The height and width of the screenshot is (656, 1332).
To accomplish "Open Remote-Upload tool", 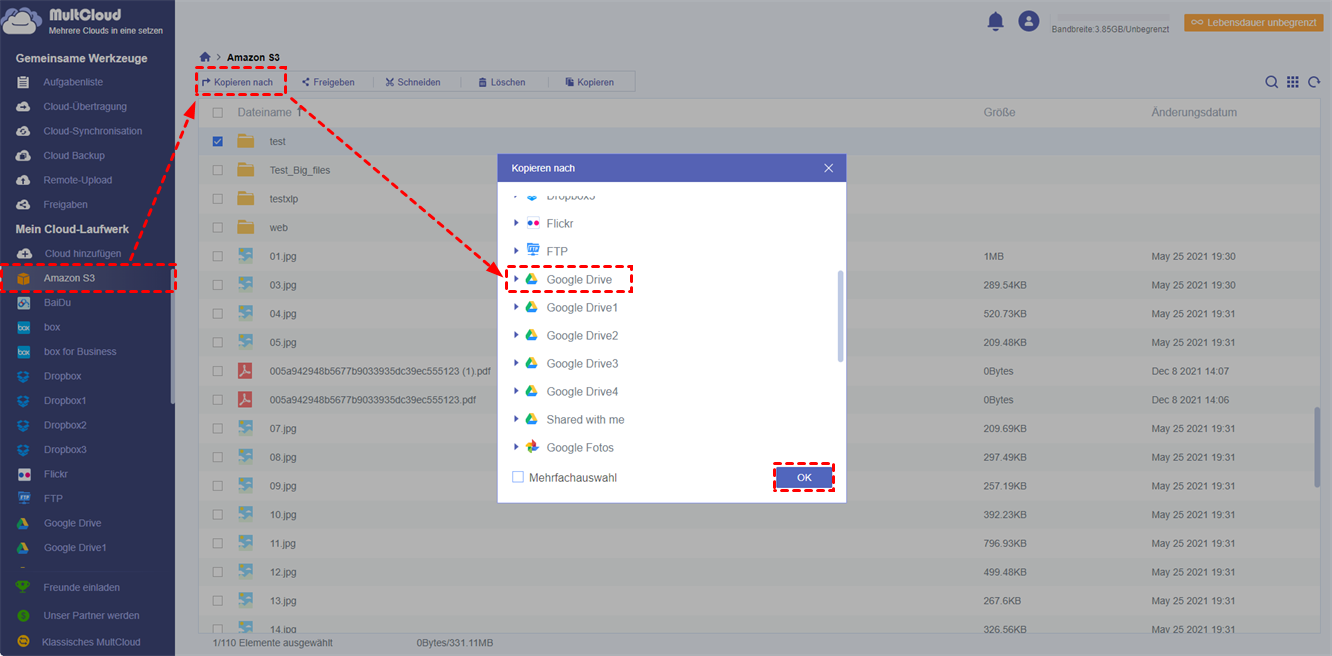I will (78, 180).
